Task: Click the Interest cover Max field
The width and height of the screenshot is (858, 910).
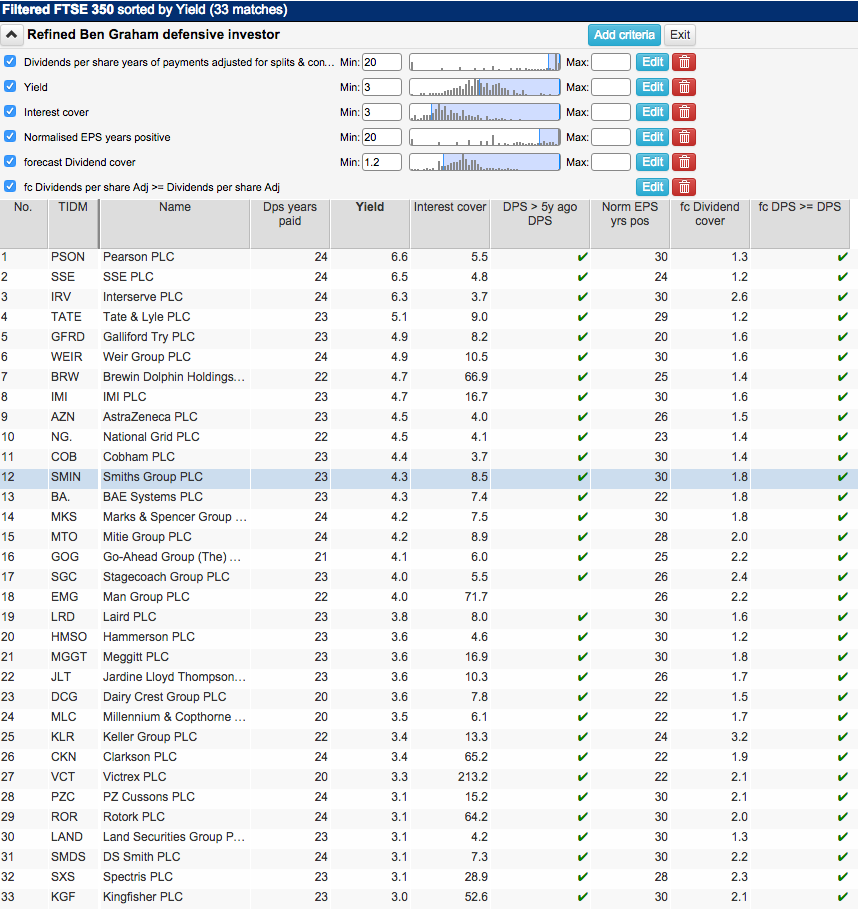Action: point(611,112)
